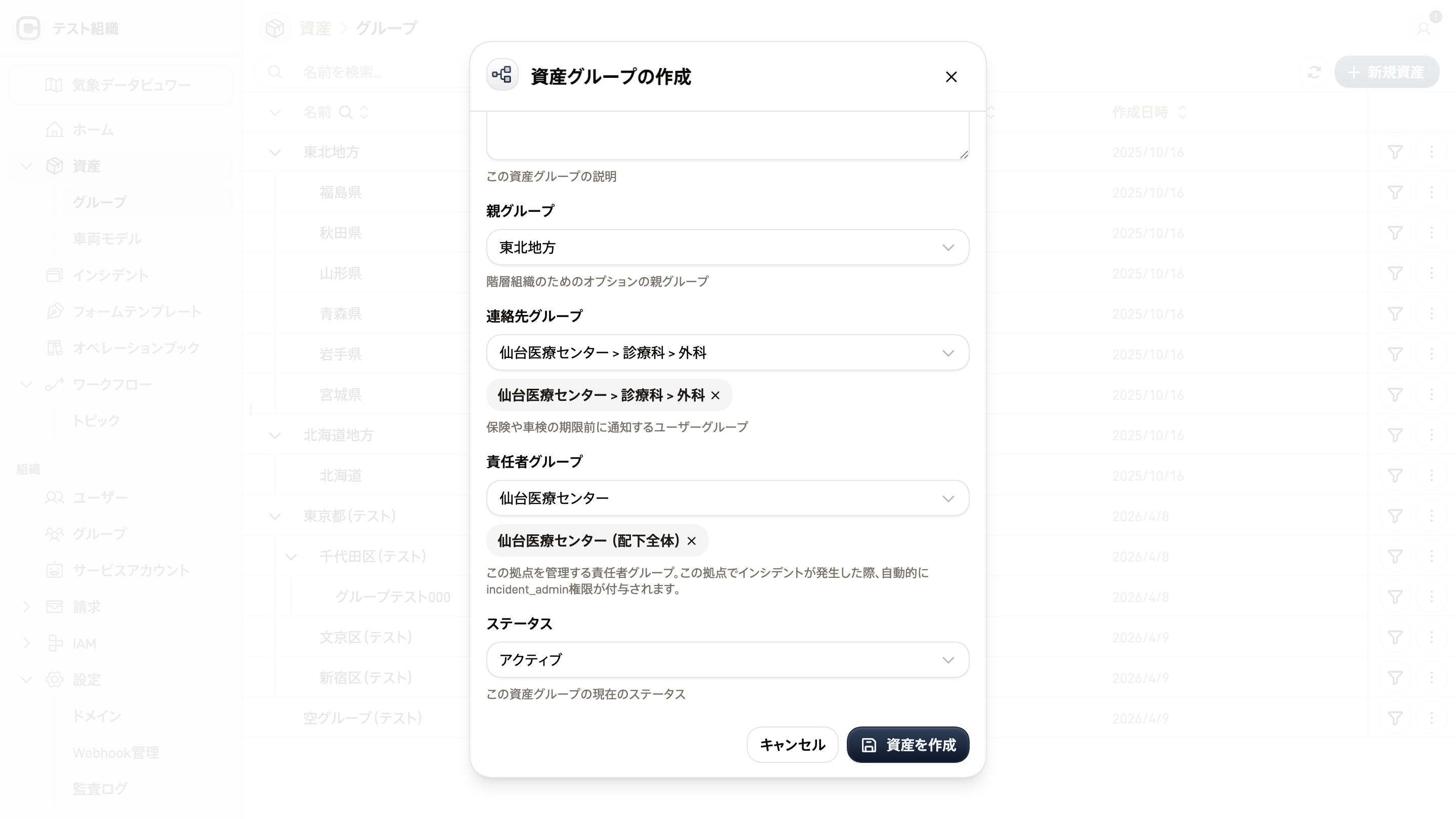Open Webhook管理 in the sidebar
The image size is (1456, 819).
point(116,753)
